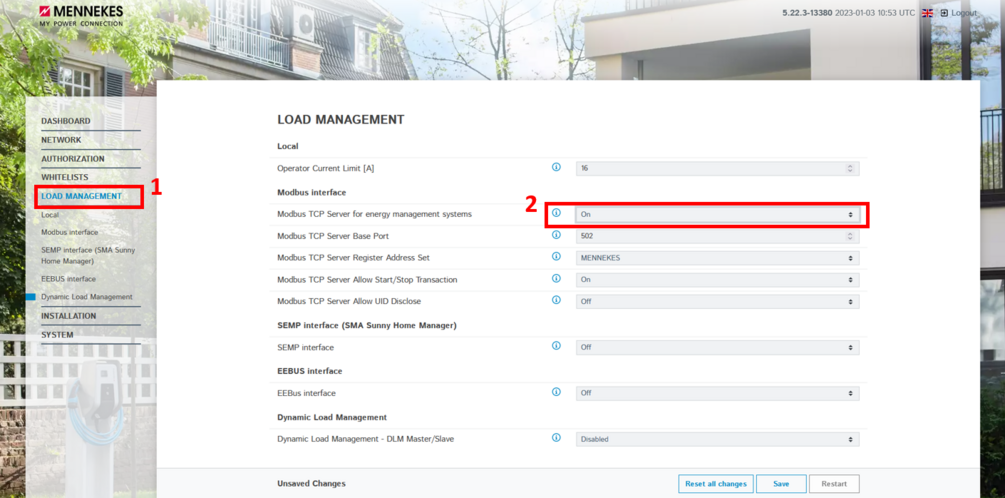Click info icon for DLM Master/Slave

pyautogui.click(x=556, y=438)
